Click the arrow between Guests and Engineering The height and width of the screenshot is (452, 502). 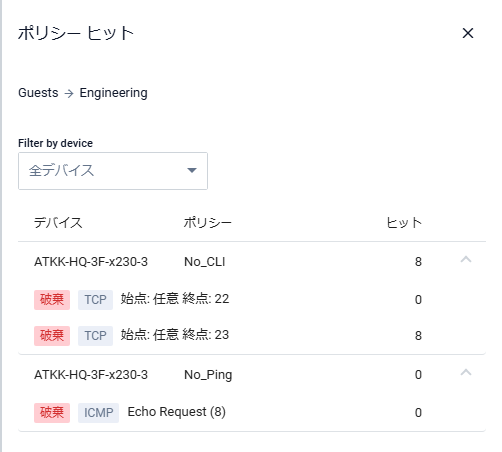(x=69, y=93)
